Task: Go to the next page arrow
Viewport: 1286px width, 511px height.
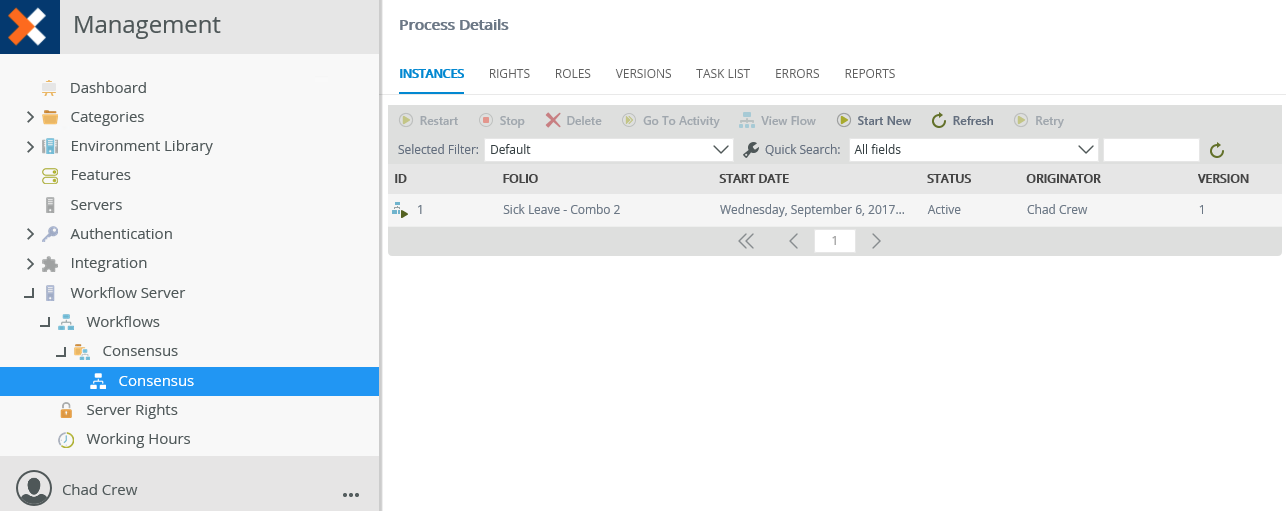Action: 876,241
